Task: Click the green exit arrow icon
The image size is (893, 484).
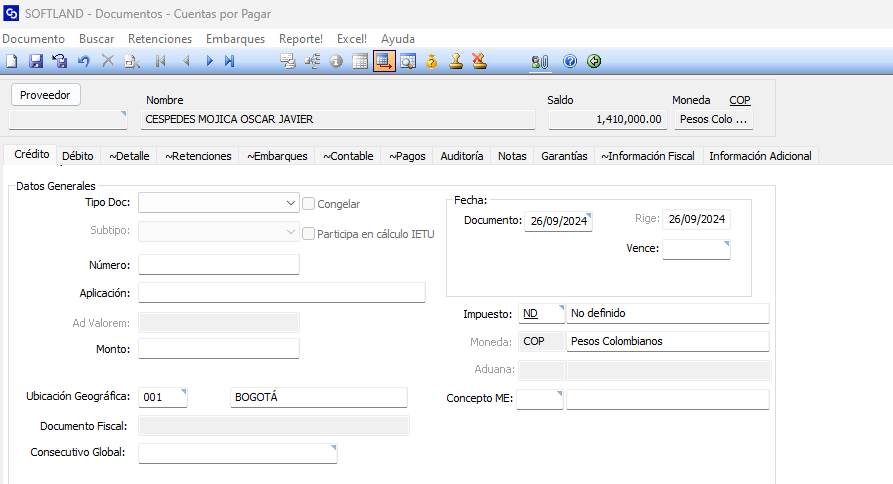Action: coord(594,61)
